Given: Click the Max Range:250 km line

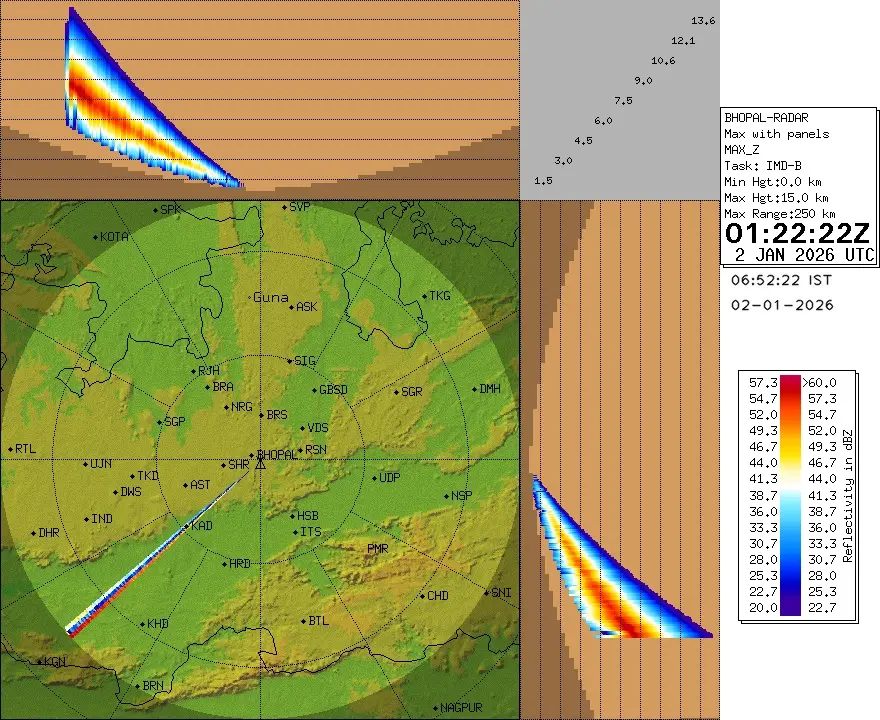Looking at the screenshot, I should (x=779, y=214).
